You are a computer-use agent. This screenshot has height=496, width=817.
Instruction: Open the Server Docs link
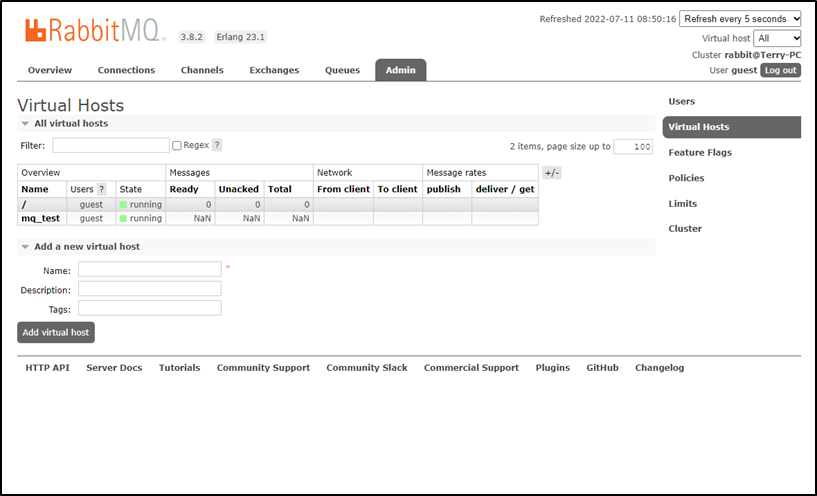pyautogui.click(x=114, y=368)
